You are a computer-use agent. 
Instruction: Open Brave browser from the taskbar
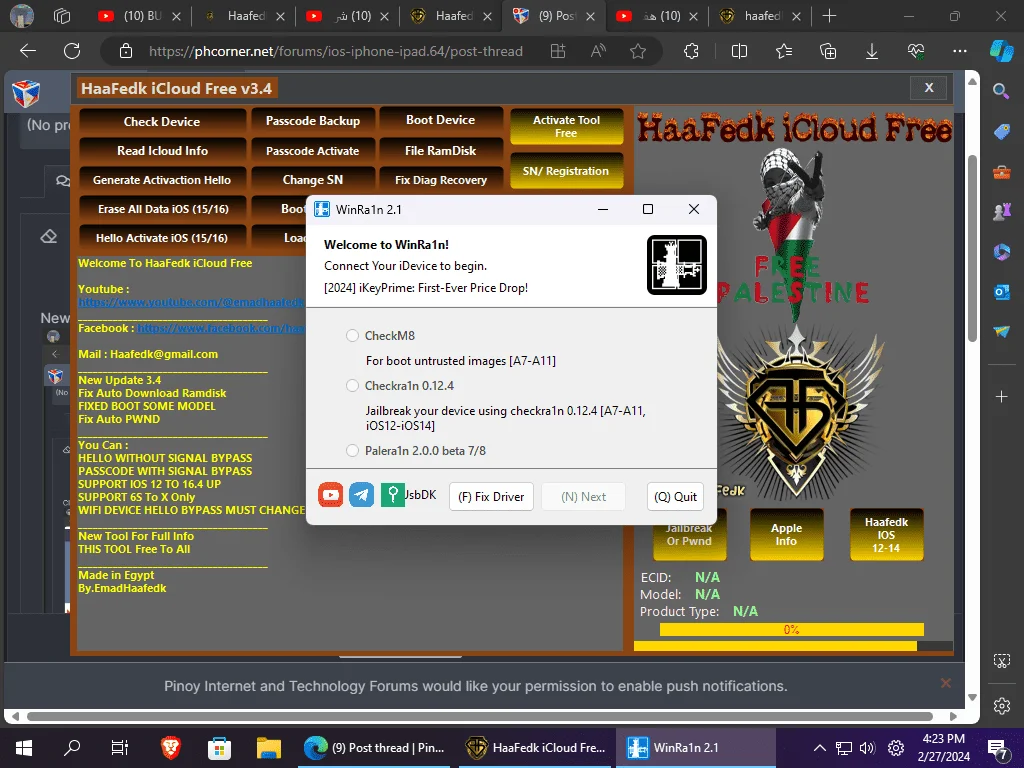click(x=170, y=748)
